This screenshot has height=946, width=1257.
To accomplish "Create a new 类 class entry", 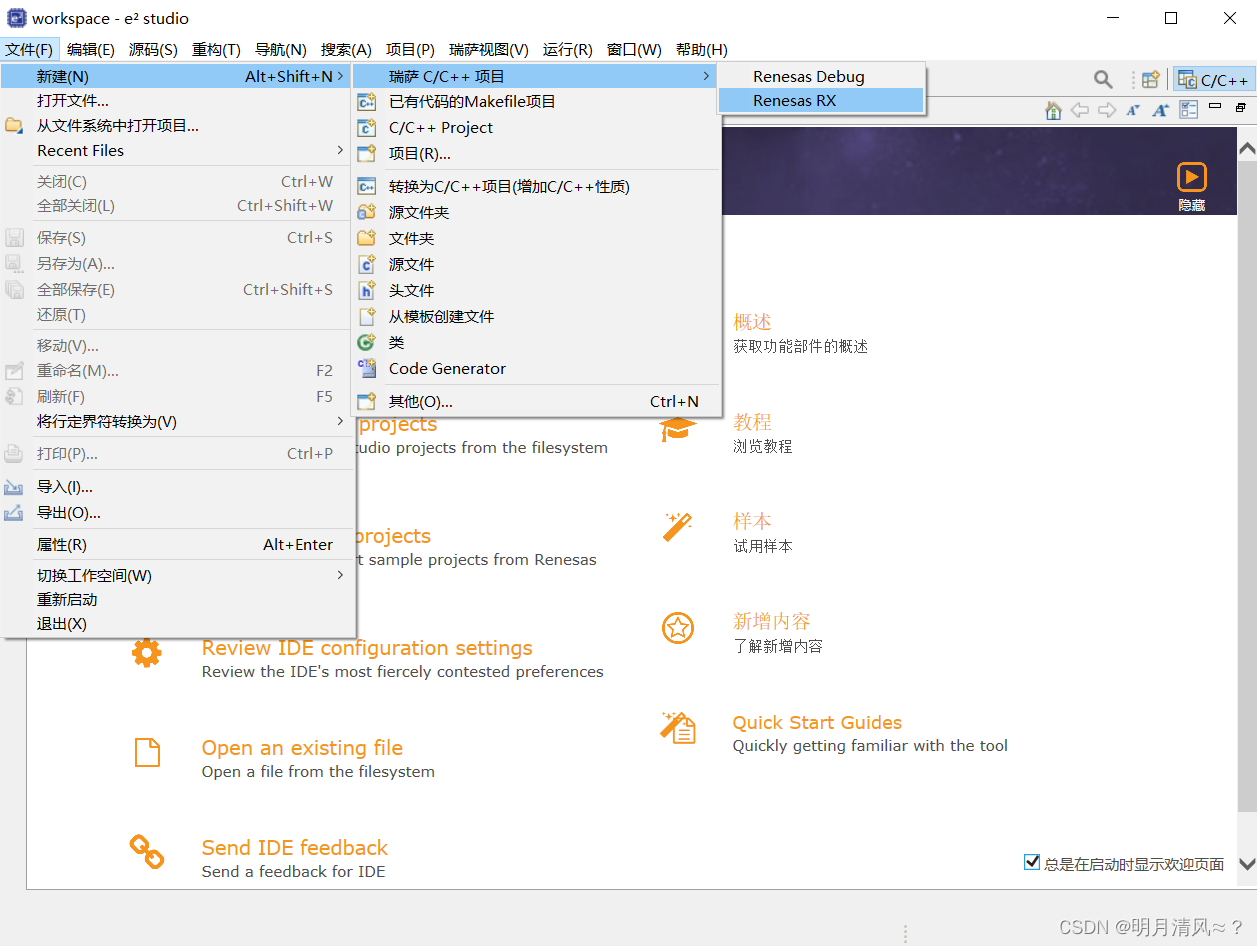I will click(537, 342).
